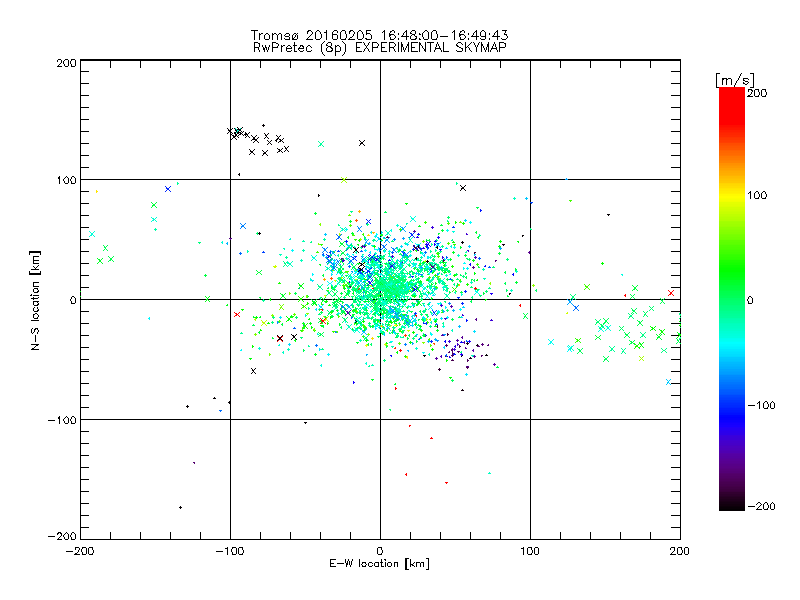Viewport: 800px width, 600px height.
Task: Click the colorbar tick label '200'
Action: (x=757, y=93)
